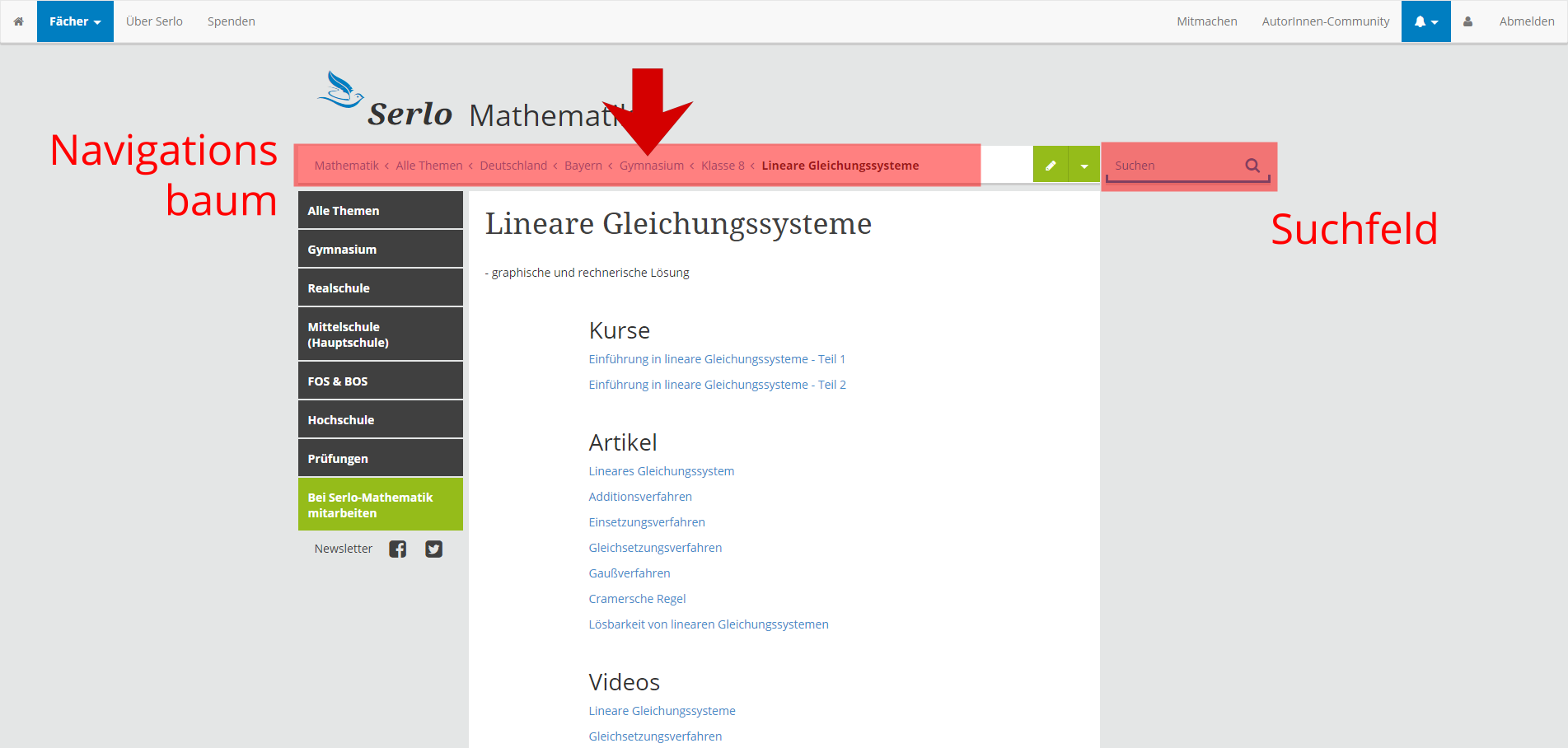Open the Spenden page

(x=232, y=21)
